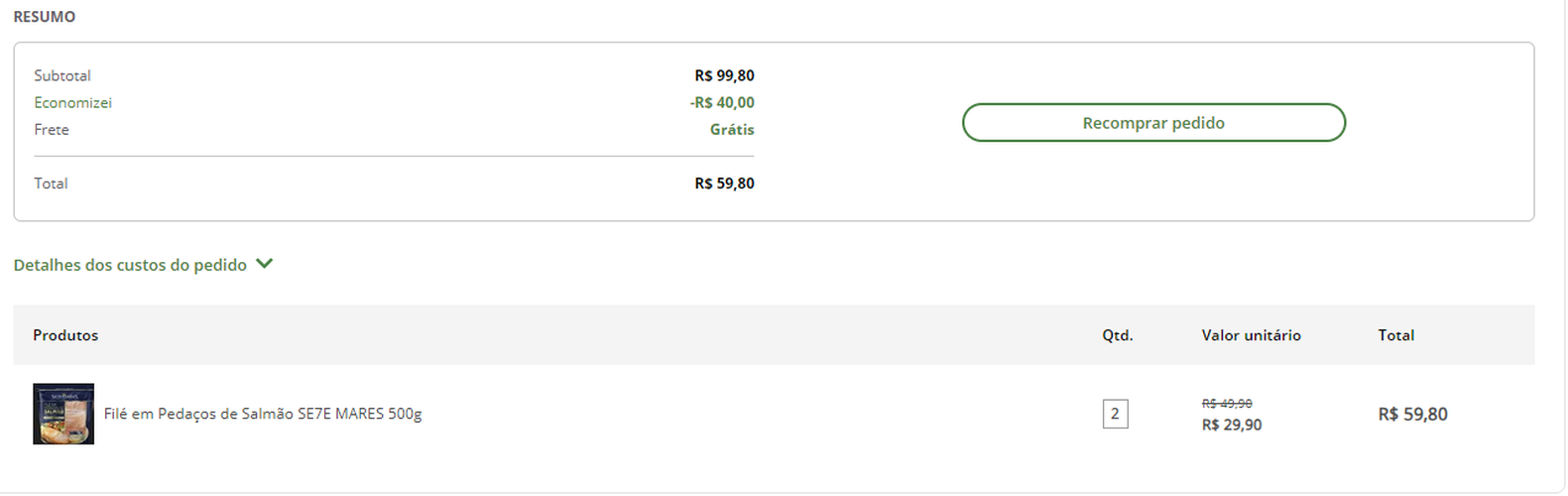Click the Subtotal amount R$ 99,80
The width and height of the screenshot is (1568, 496).
tap(724, 75)
